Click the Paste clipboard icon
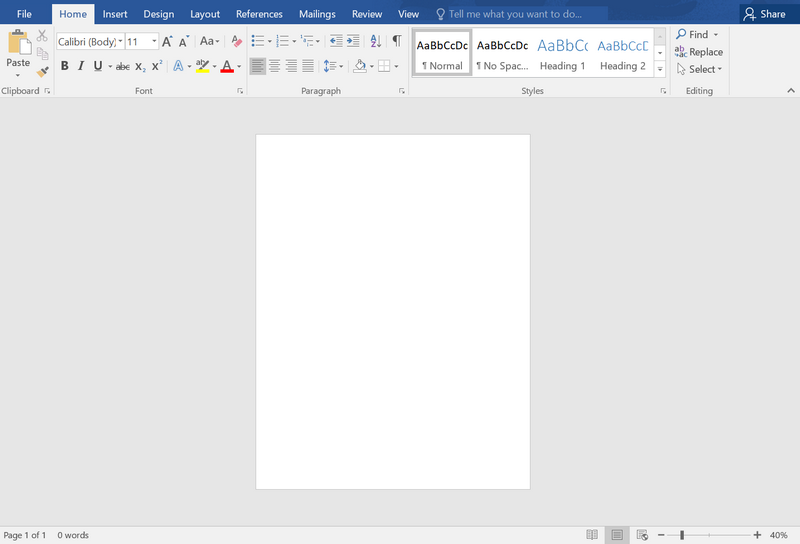Screen dimensions: 800x544 (x=19, y=42)
